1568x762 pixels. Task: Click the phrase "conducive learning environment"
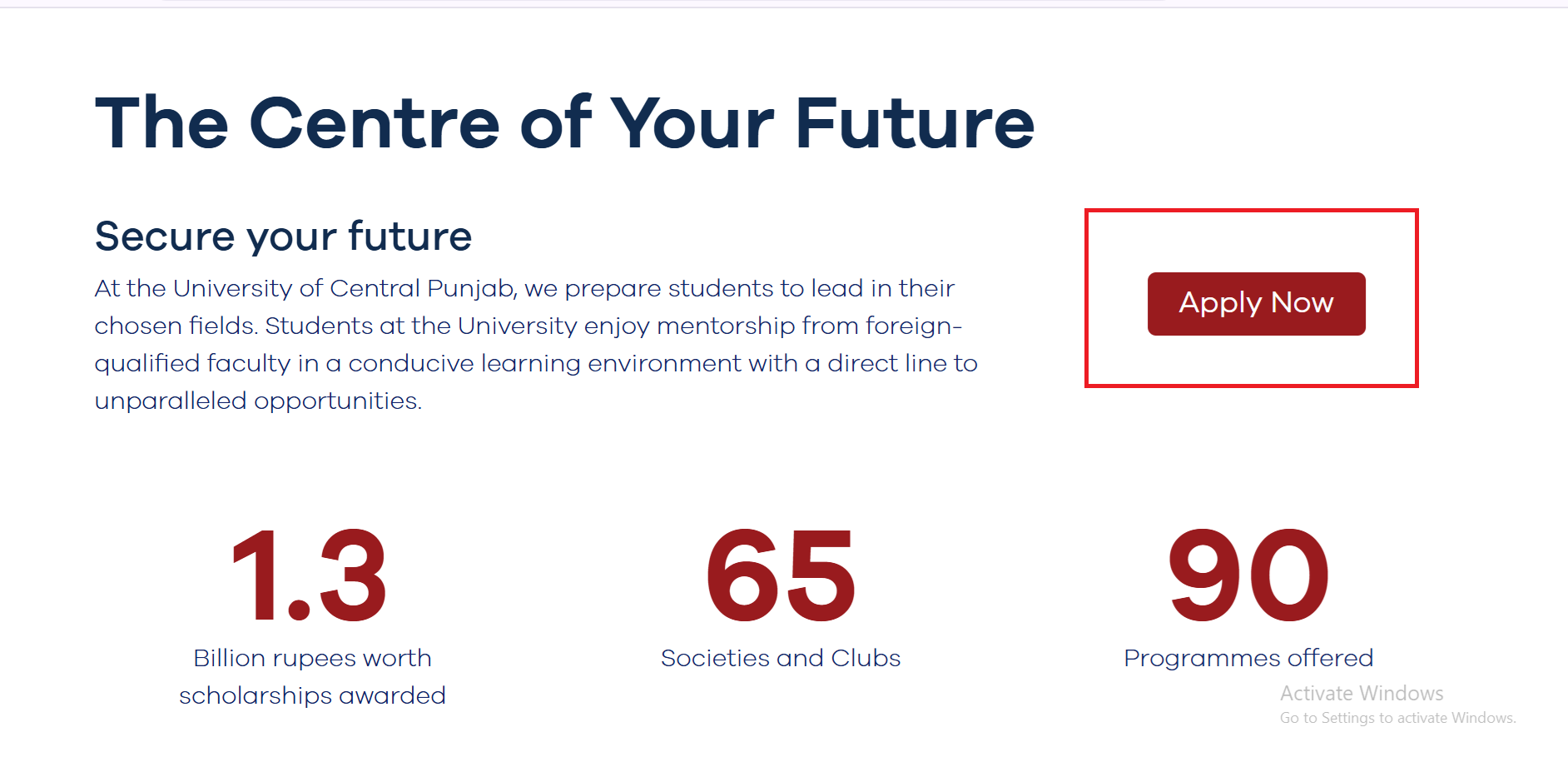(x=544, y=363)
